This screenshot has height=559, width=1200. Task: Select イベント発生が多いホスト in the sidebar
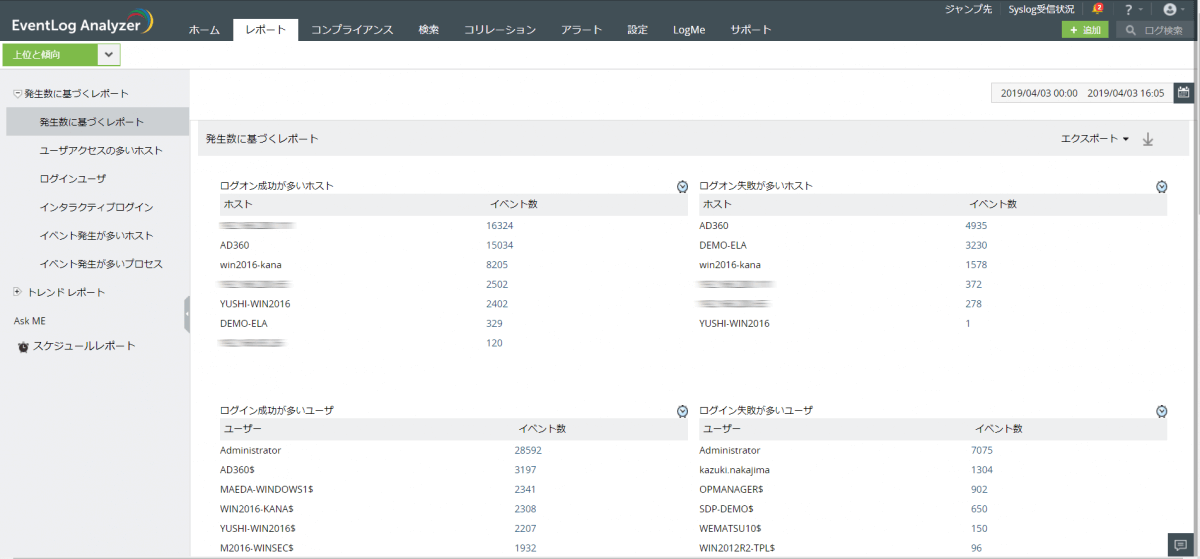coord(96,236)
